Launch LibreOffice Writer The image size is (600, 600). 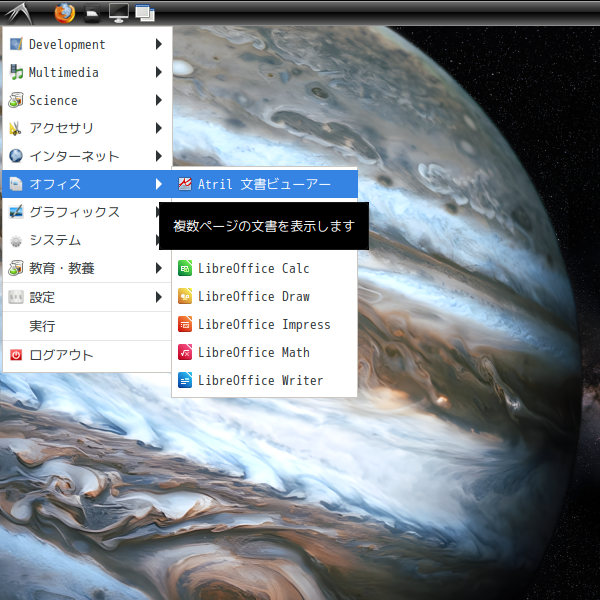point(264,380)
